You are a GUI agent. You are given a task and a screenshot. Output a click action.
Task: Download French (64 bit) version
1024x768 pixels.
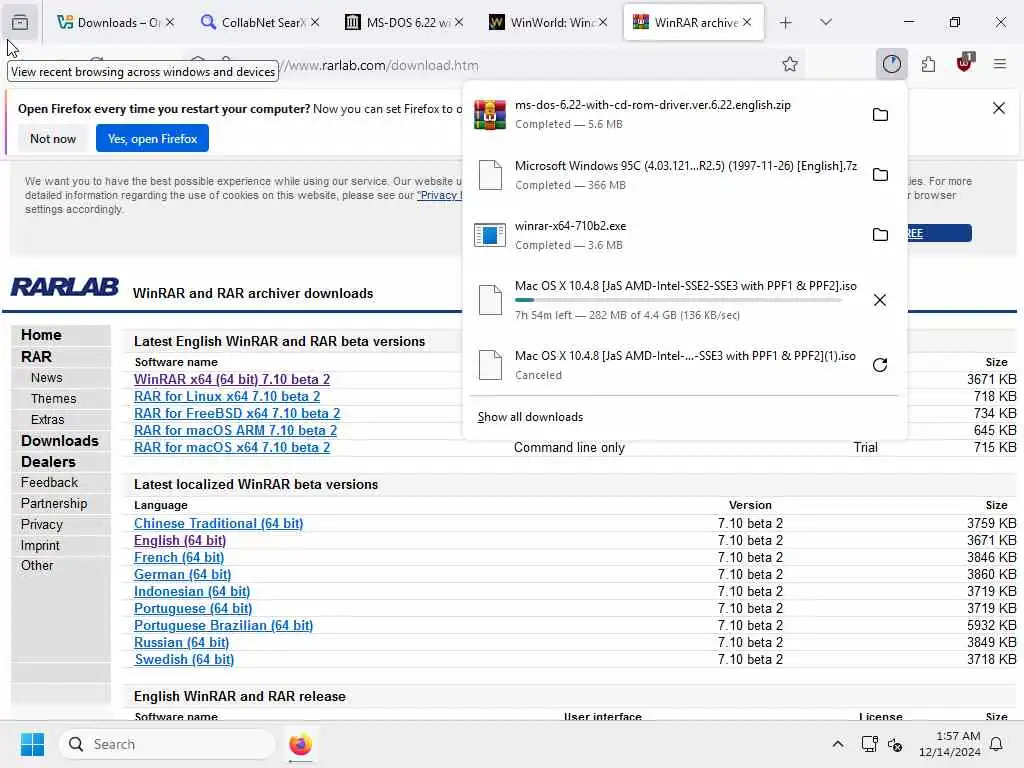[x=179, y=557]
